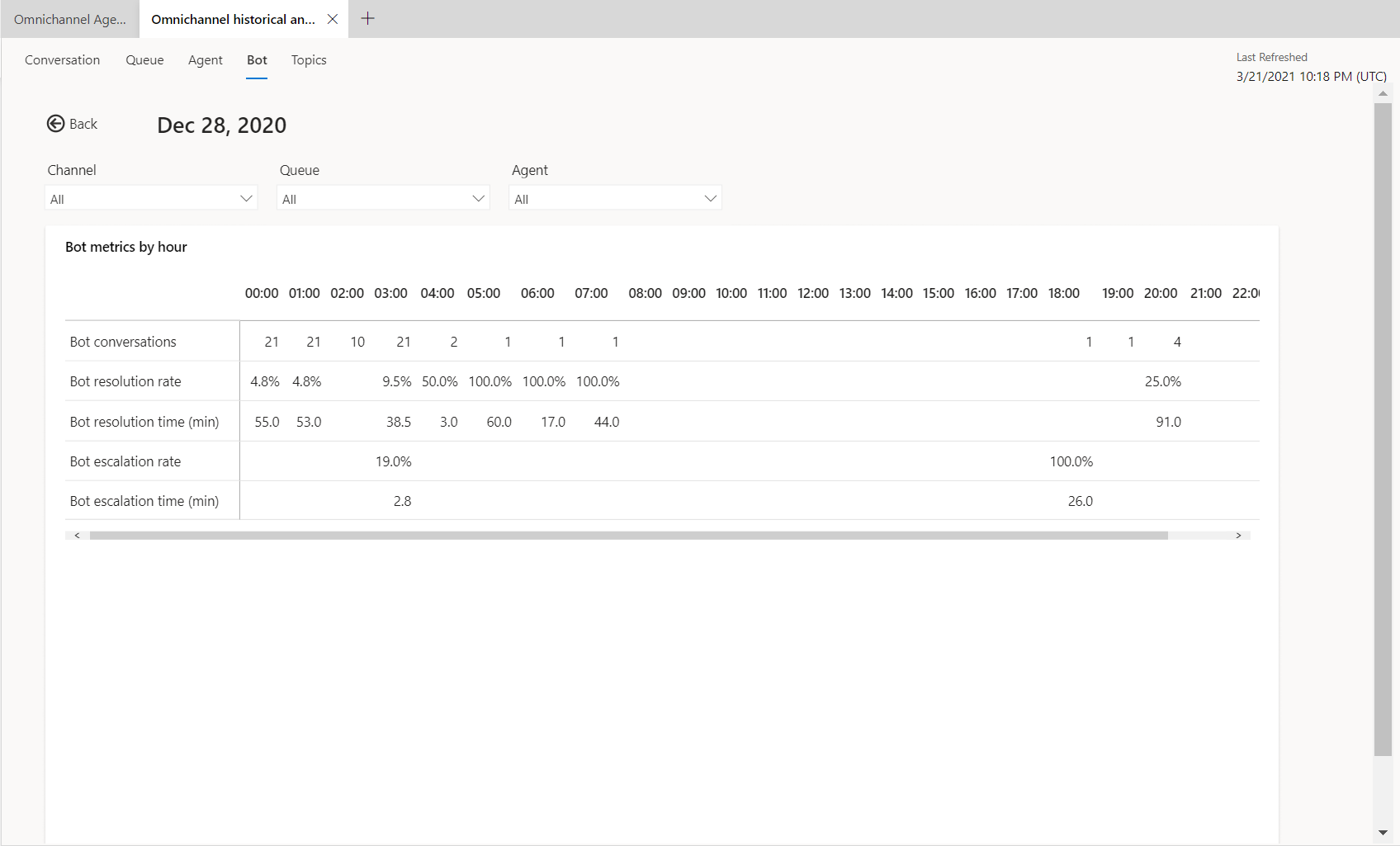Click the 26.0 escalation time value
Screen dimensions: 1400x846
coord(1081,501)
